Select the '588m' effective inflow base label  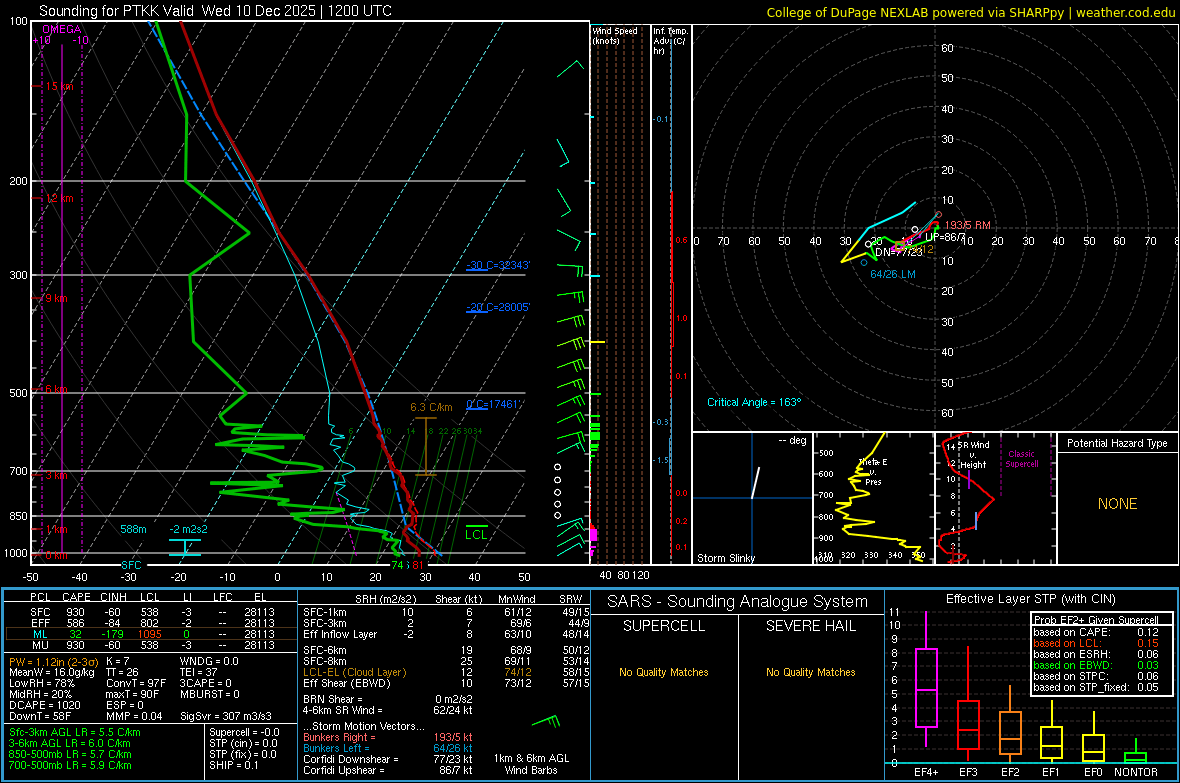pyautogui.click(x=133, y=529)
